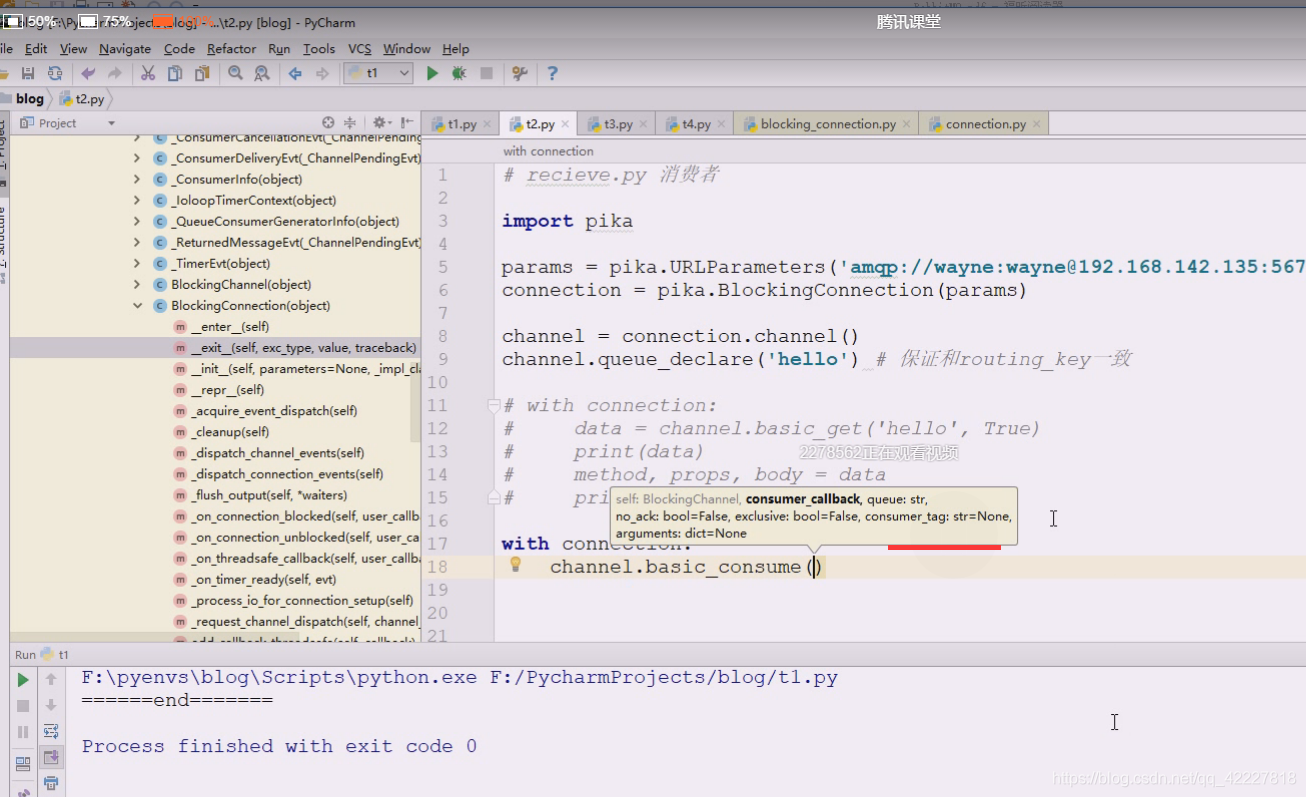Navigate back with the blue left arrow
This screenshot has height=797, width=1306.
pos(295,73)
